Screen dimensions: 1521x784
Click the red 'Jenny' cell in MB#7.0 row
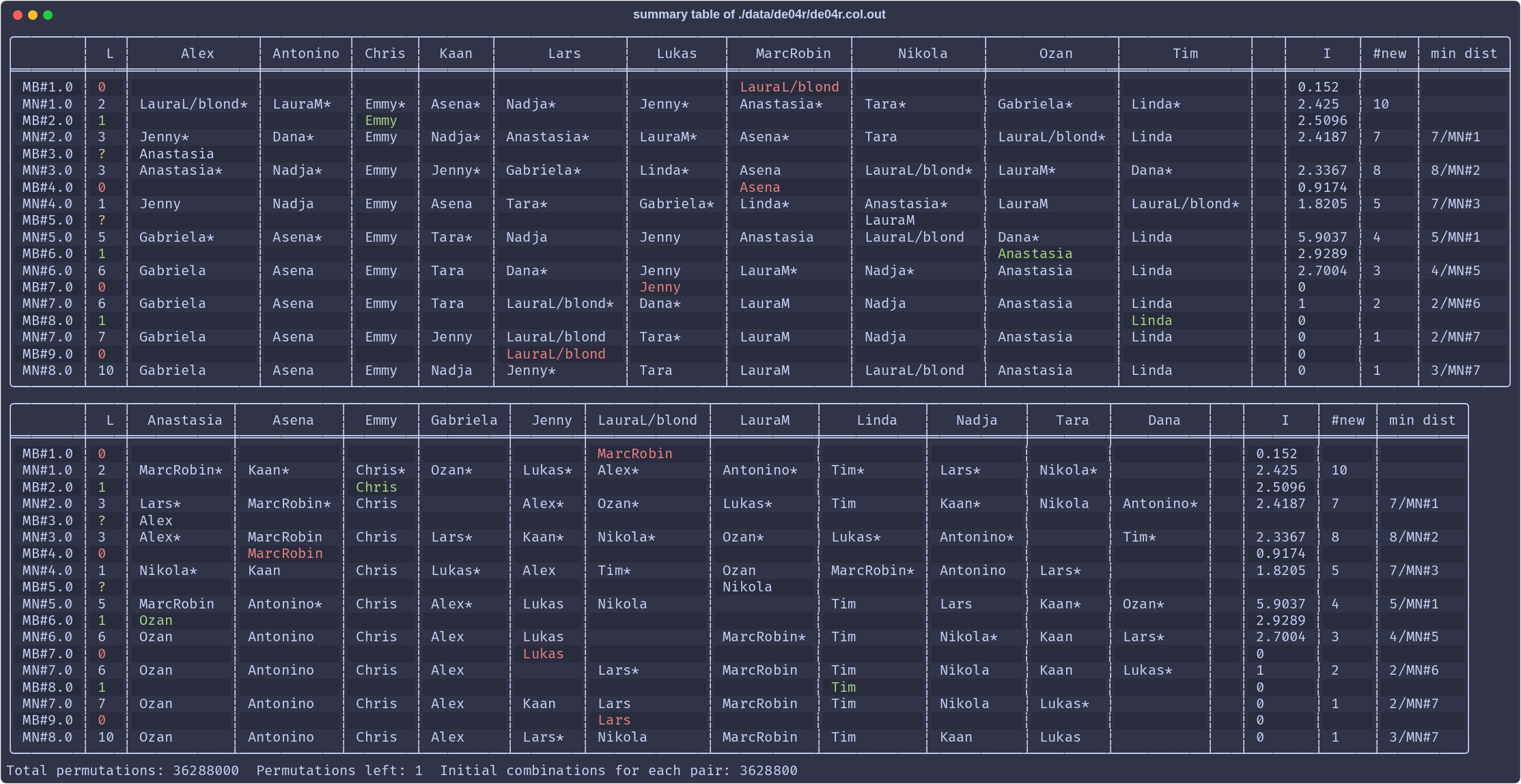click(x=660, y=287)
